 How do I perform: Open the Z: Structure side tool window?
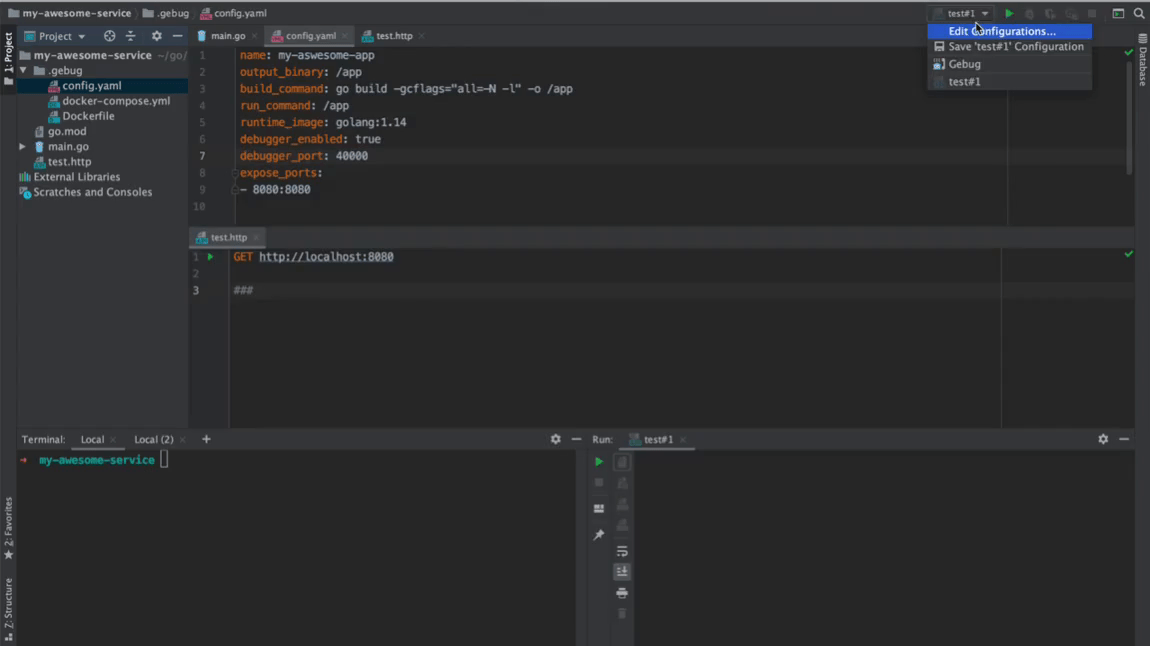[x=8, y=610]
